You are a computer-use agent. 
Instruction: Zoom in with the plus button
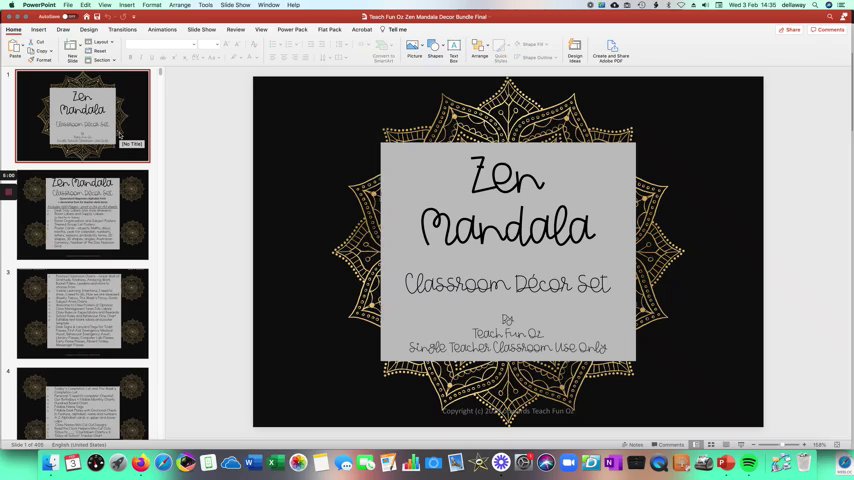tap(804, 445)
